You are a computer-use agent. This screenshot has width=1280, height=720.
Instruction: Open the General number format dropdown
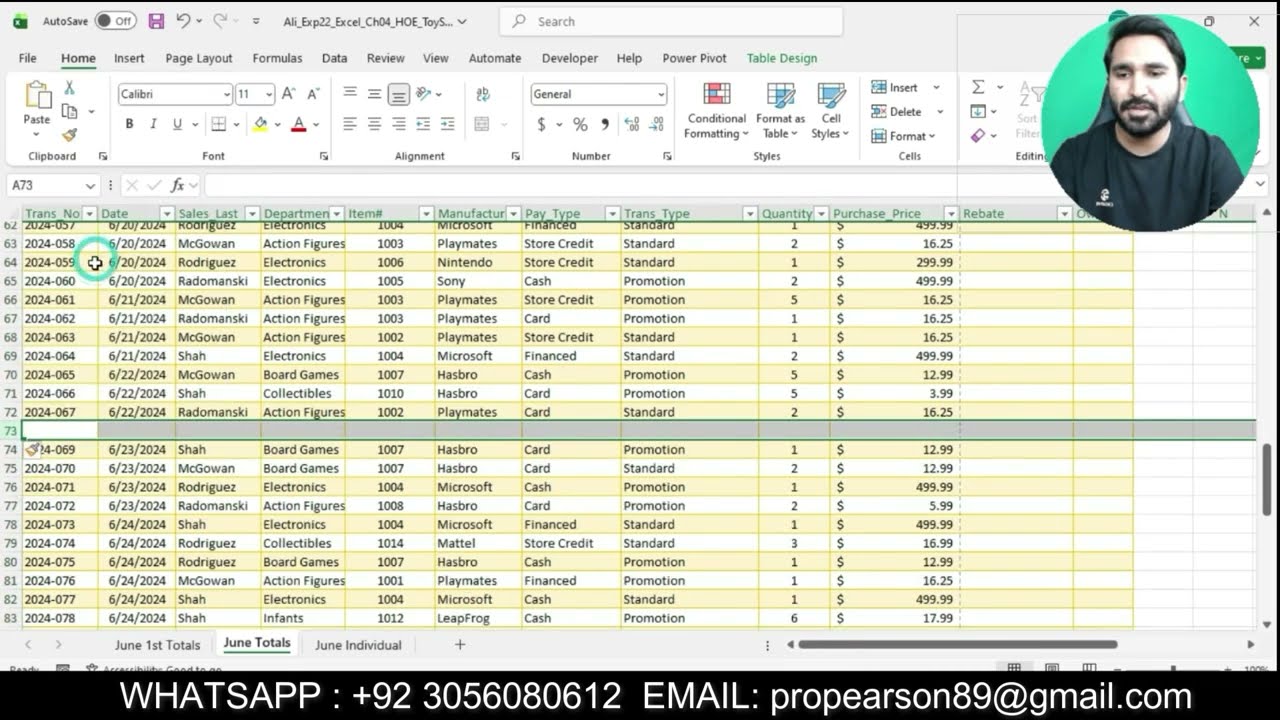(x=661, y=94)
